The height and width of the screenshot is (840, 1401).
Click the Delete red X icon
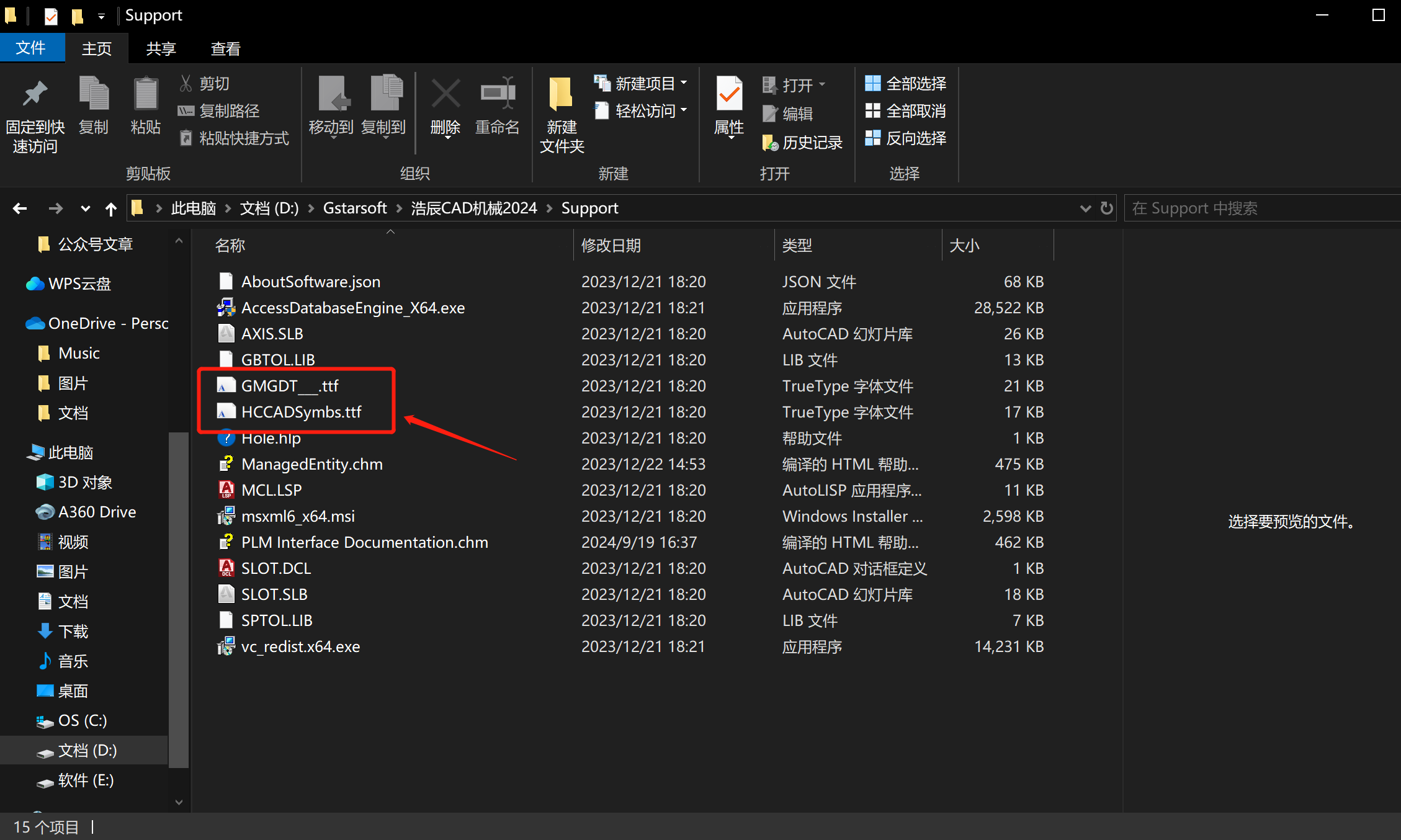(x=445, y=94)
